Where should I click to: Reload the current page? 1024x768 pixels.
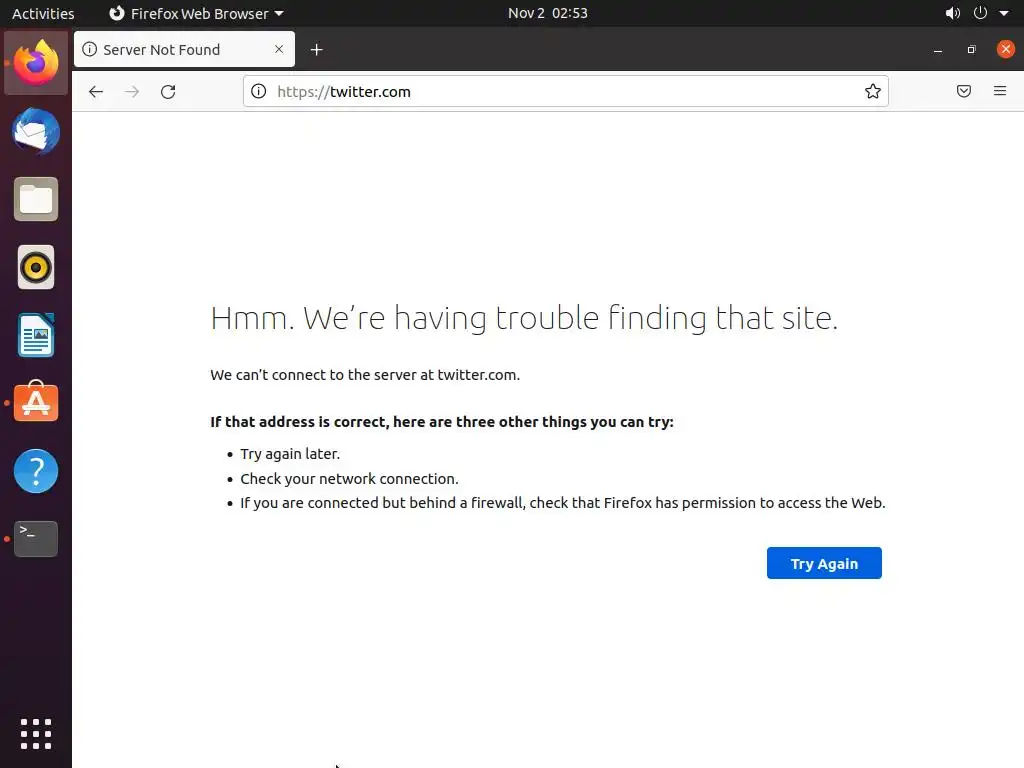point(168,91)
